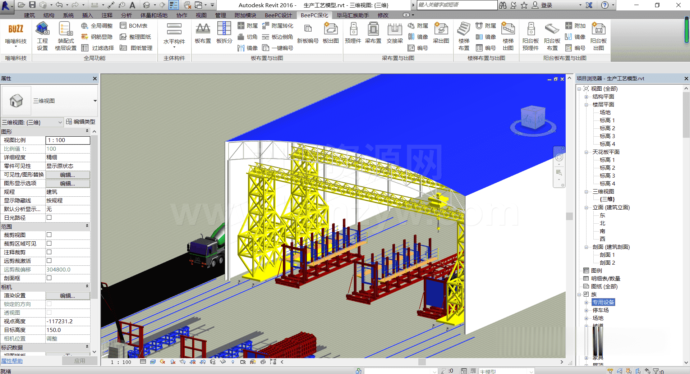The height and width of the screenshot is (374, 690).
Task: Switch to the BeePC设计 ribbon tab
Action: click(x=278, y=15)
